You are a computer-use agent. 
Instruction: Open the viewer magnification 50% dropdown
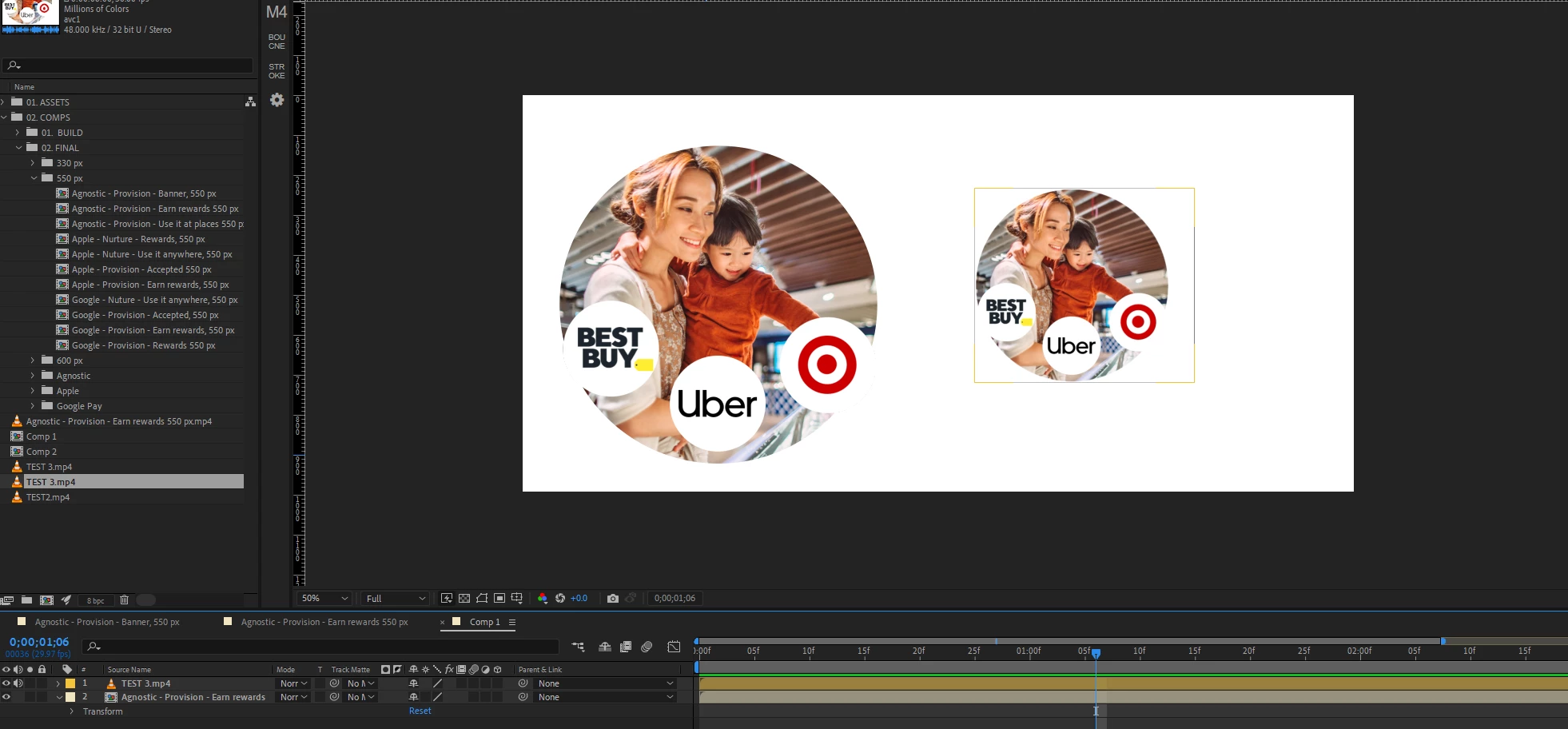click(x=324, y=599)
